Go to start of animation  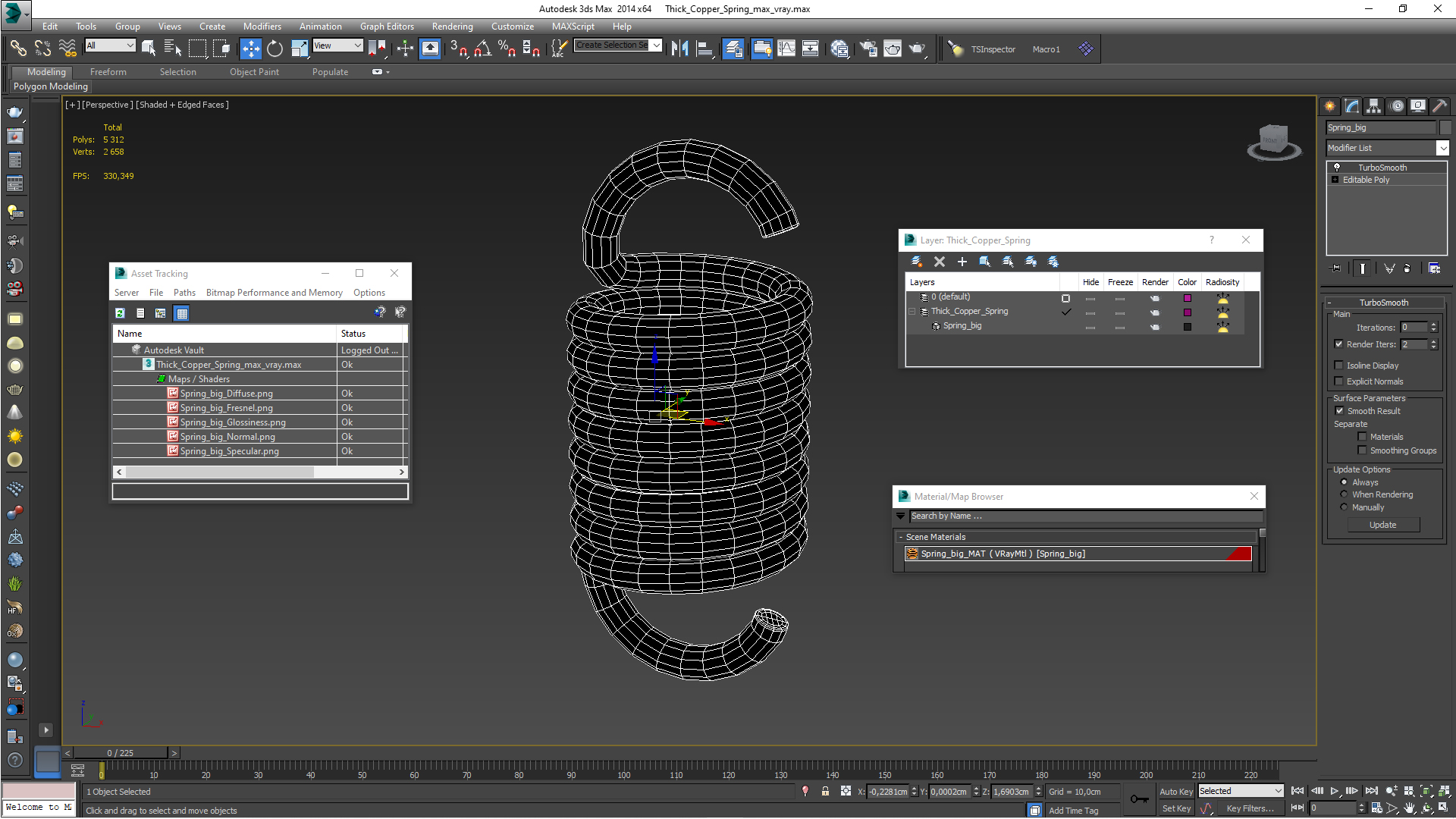1298,791
